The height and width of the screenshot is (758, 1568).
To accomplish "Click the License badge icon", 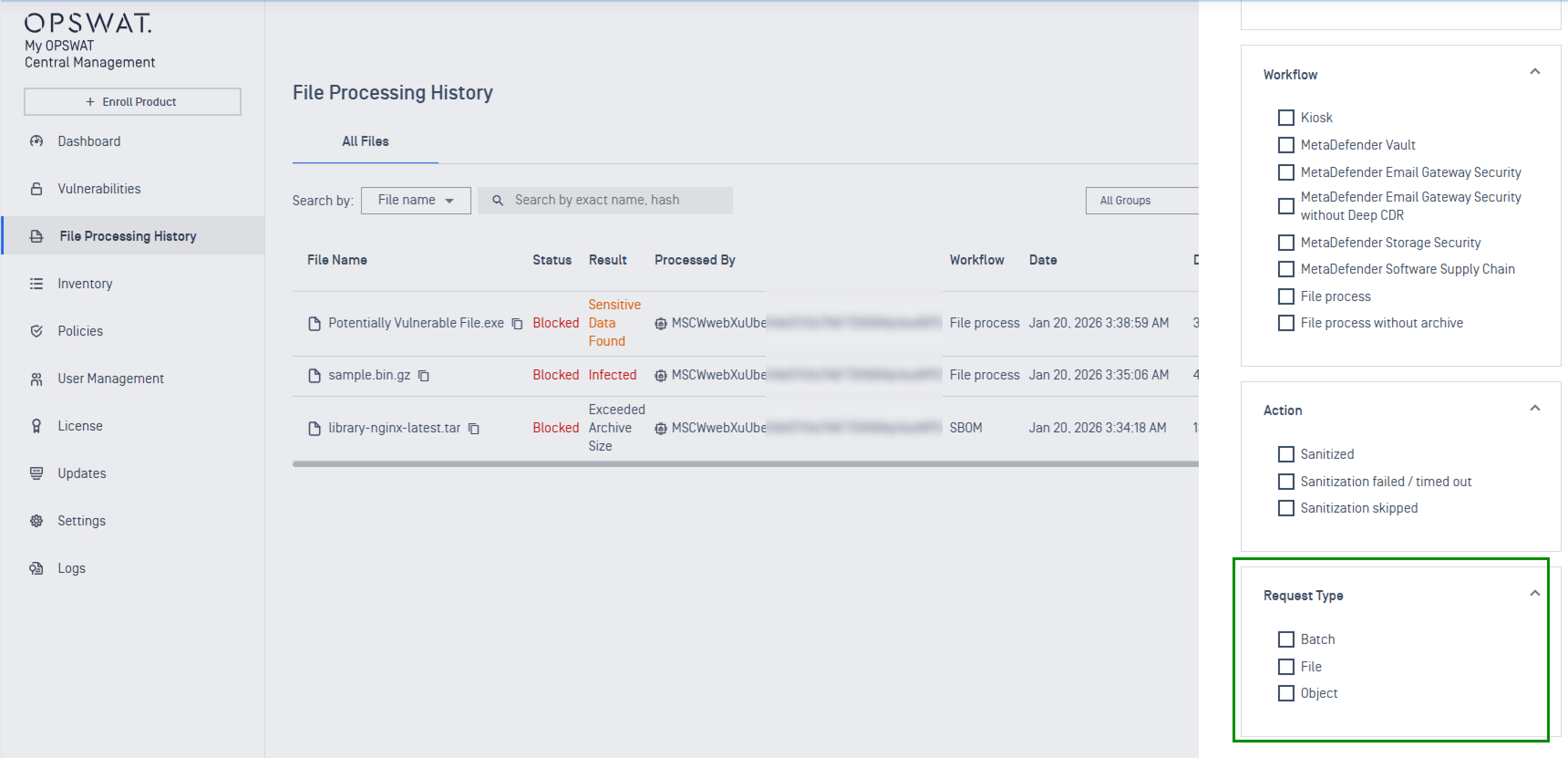I will pos(36,426).
